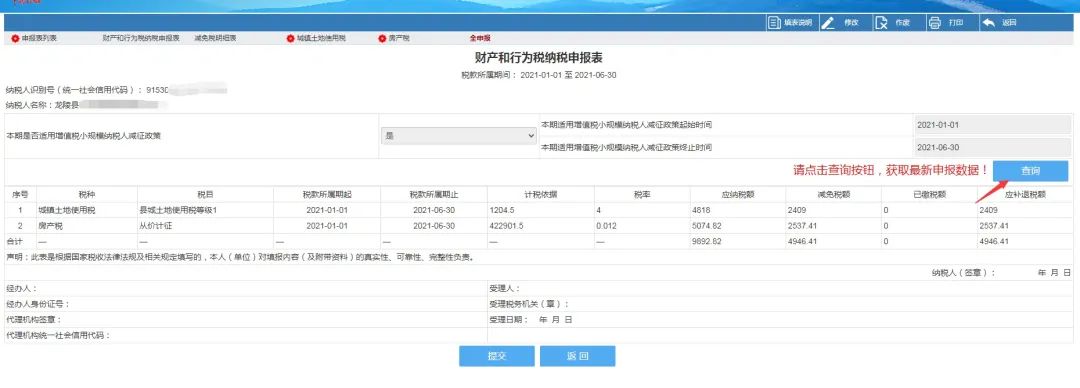Click the 序号 column header
Screen dimensions: 1080x388
click(x=21, y=195)
